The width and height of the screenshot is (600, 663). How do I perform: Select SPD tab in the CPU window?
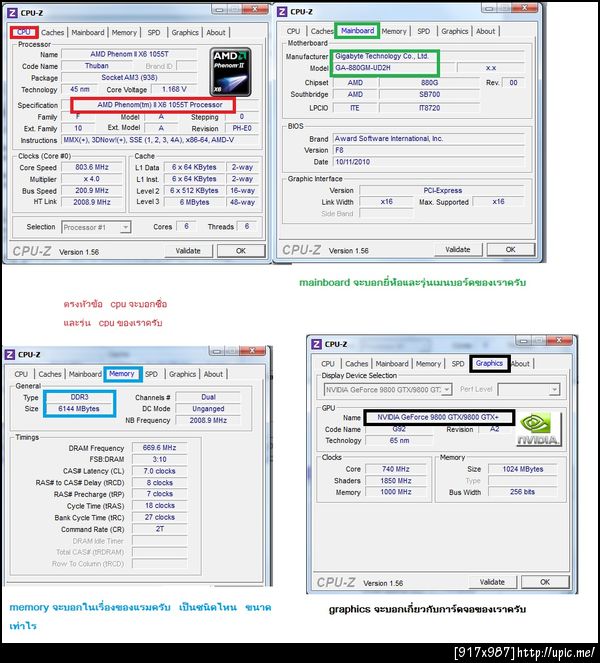(154, 33)
